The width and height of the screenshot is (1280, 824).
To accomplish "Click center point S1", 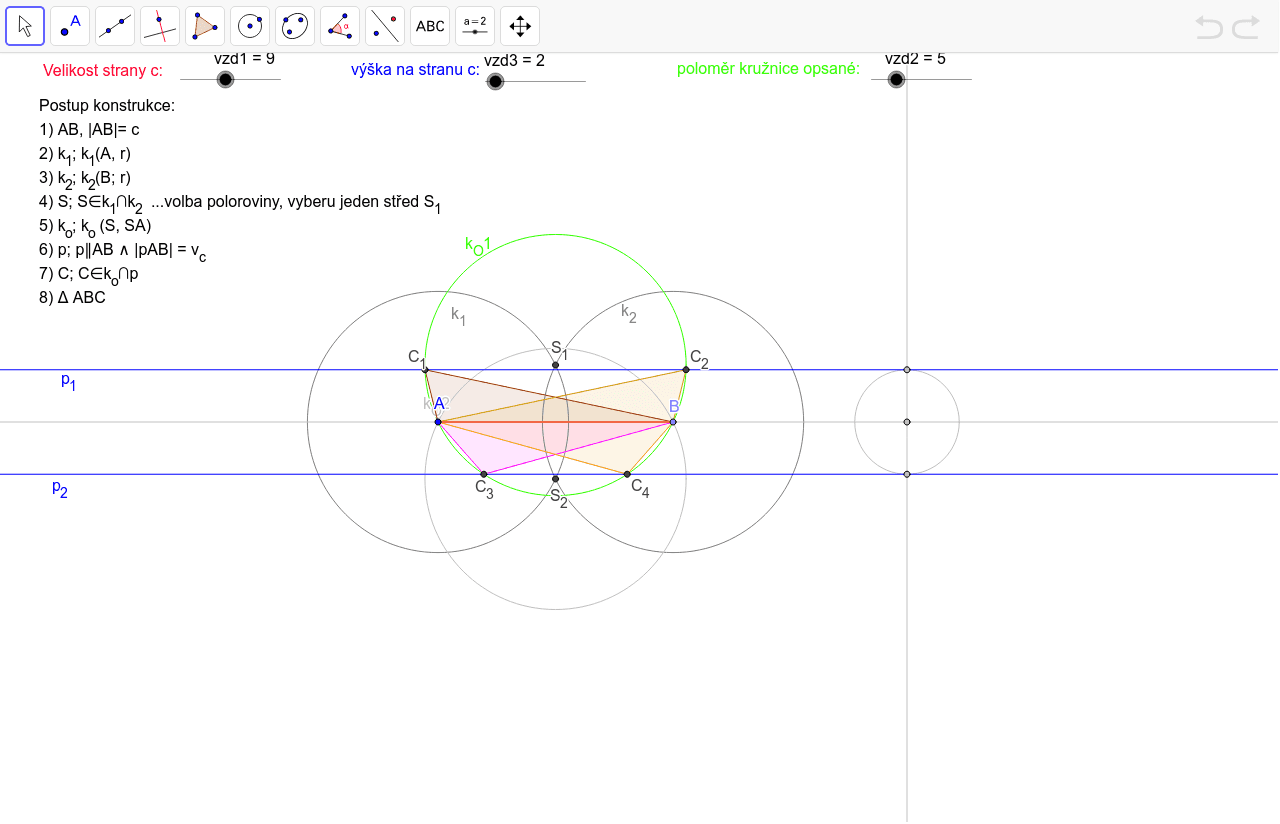I will click(556, 365).
